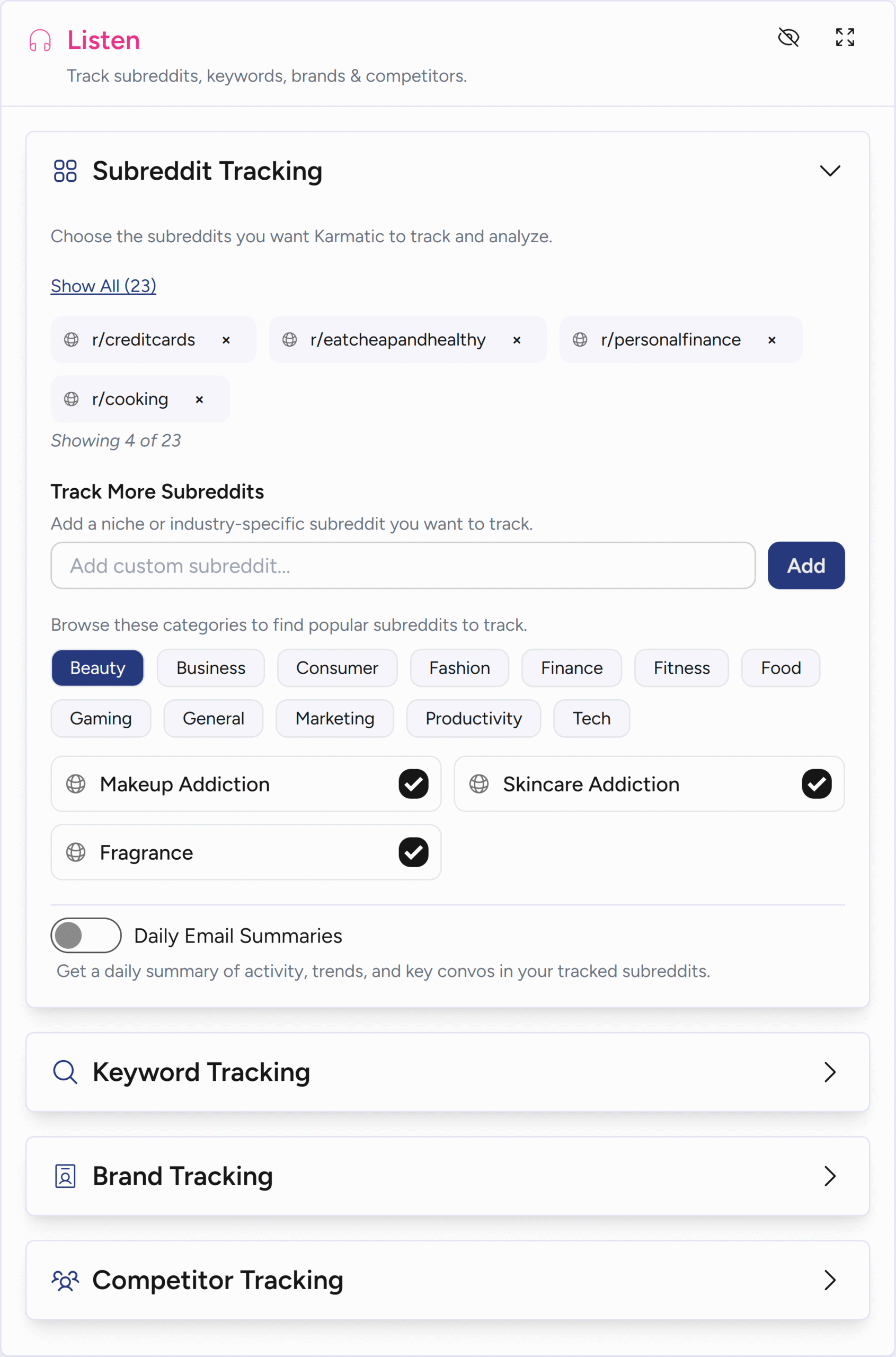Uncheck the Skincare Addiction checkbox

(816, 783)
